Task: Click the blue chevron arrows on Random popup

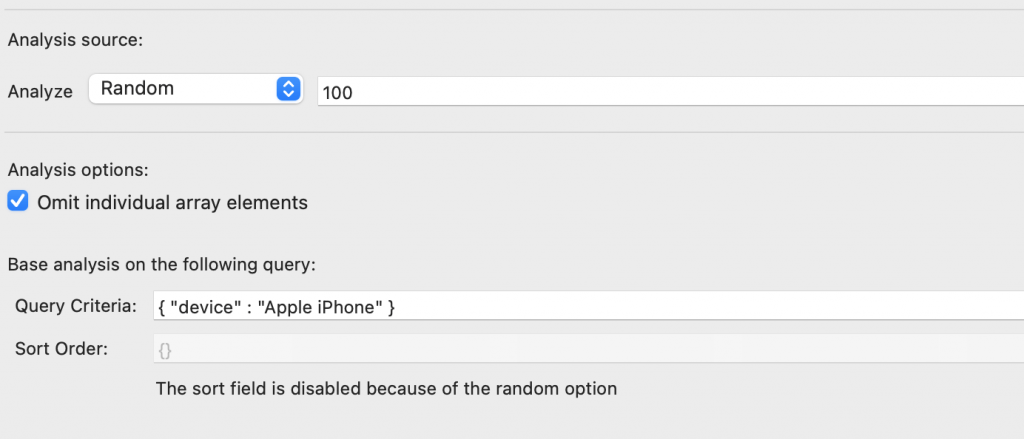Action: (288, 89)
